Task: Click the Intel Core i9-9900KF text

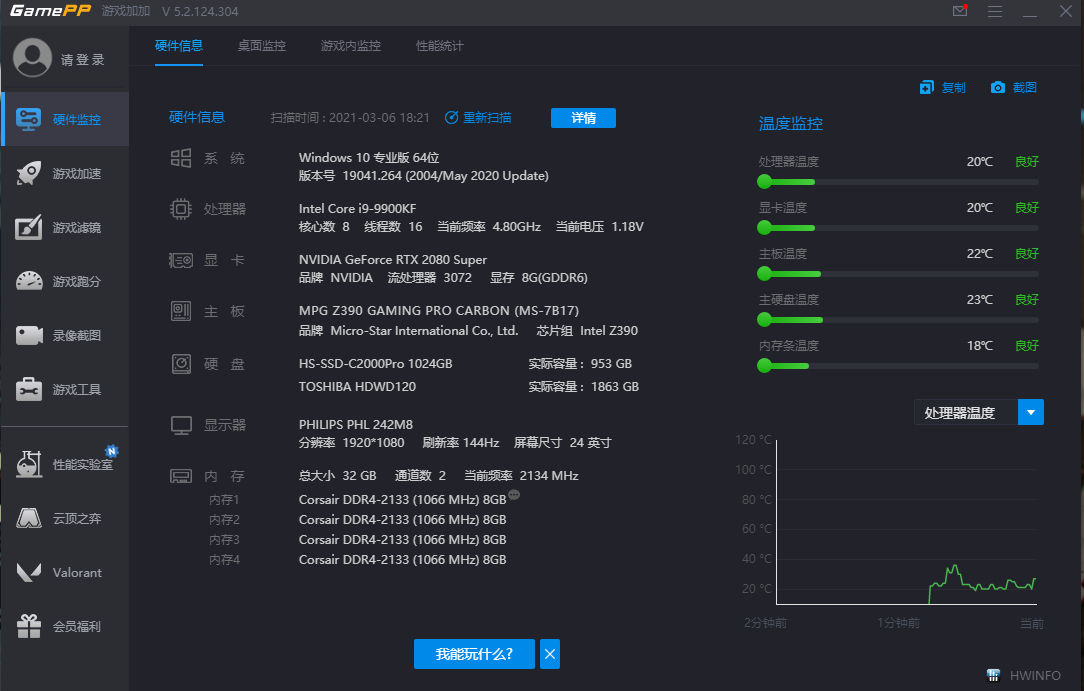Action: pos(357,209)
